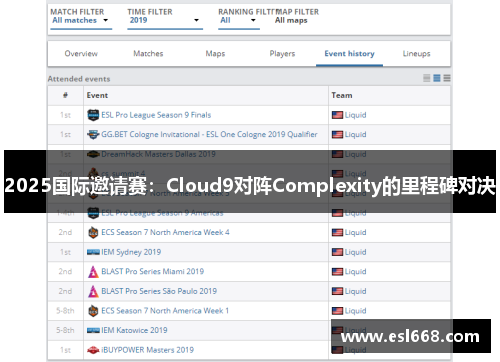500x362 pixels.
Task: Open the Time Filter 2019 dropdown
Action: point(165,20)
